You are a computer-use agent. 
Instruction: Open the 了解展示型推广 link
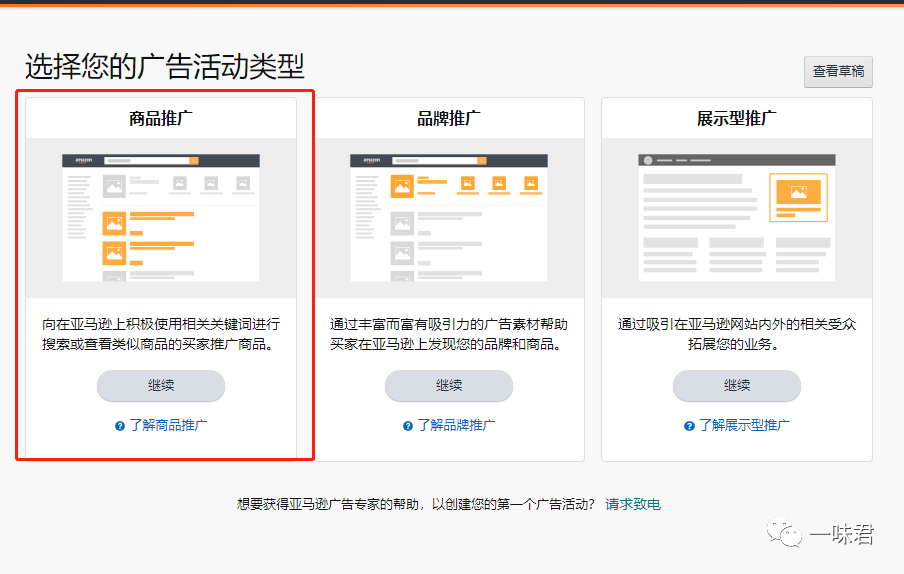(744, 425)
